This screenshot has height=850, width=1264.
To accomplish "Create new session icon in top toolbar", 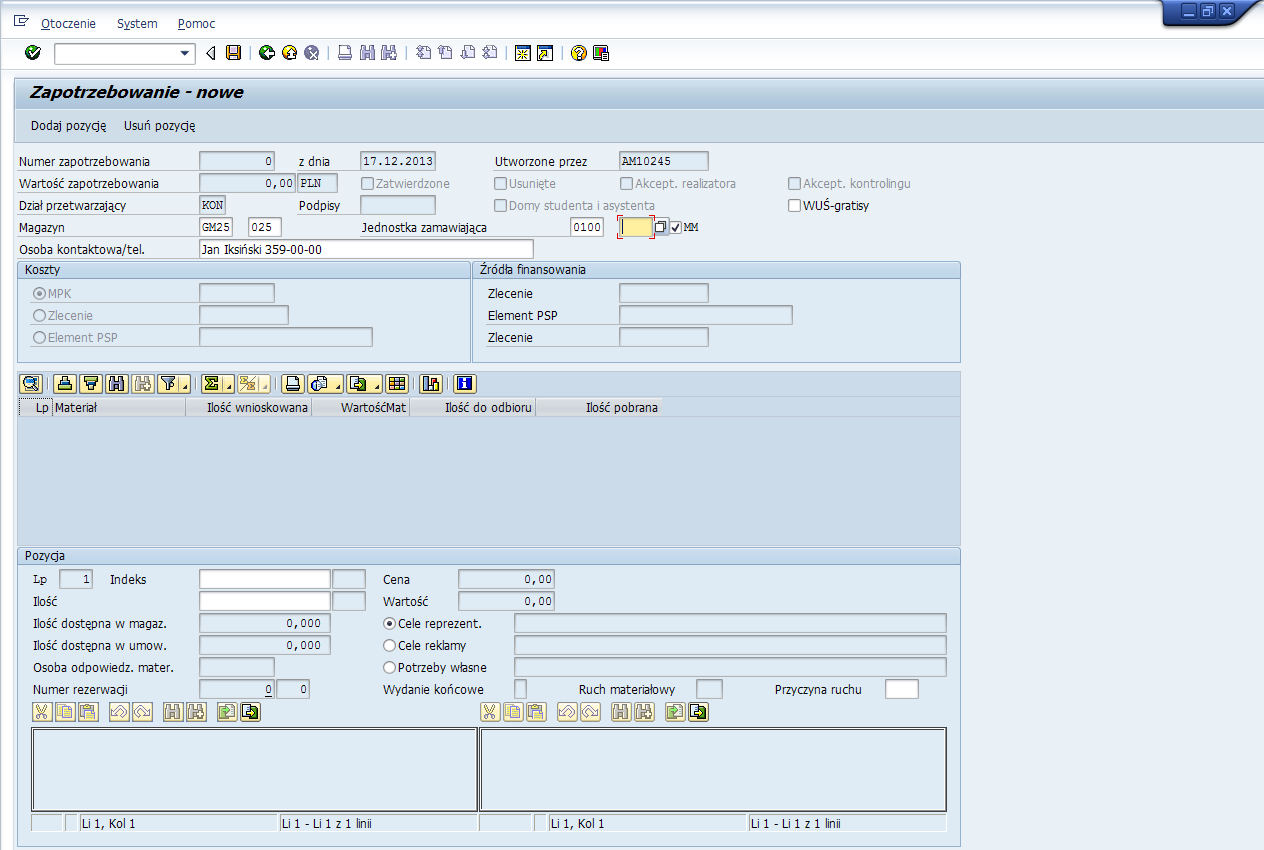I will tap(523, 53).
